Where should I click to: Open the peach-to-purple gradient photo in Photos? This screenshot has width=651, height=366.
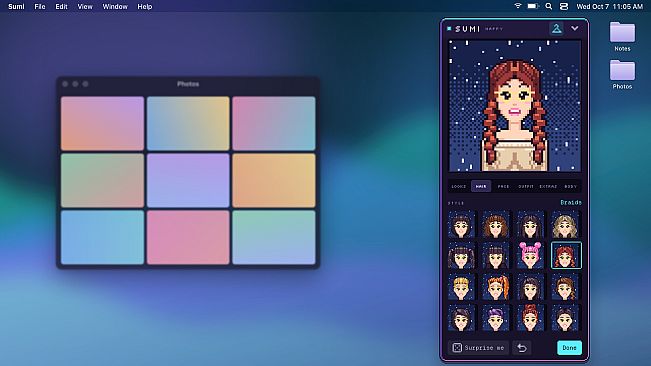(103, 123)
